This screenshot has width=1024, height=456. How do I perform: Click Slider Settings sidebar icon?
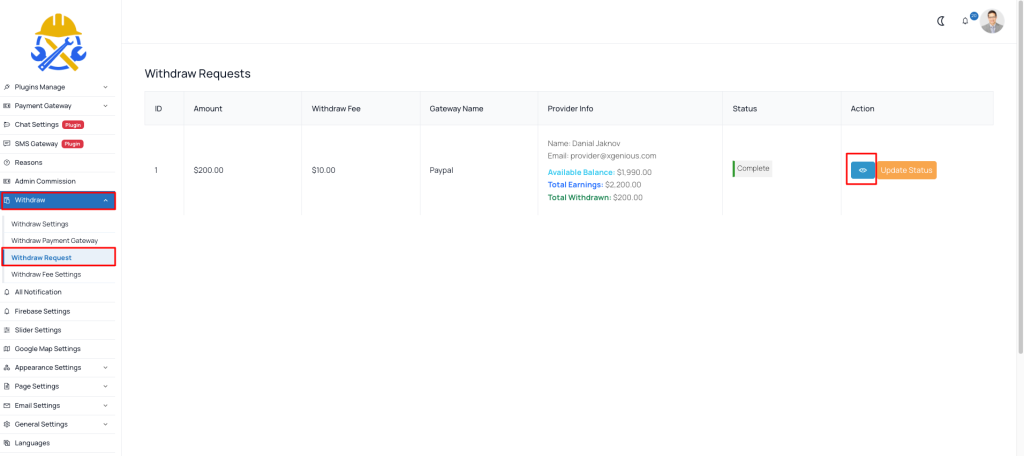tap(7, 330)
